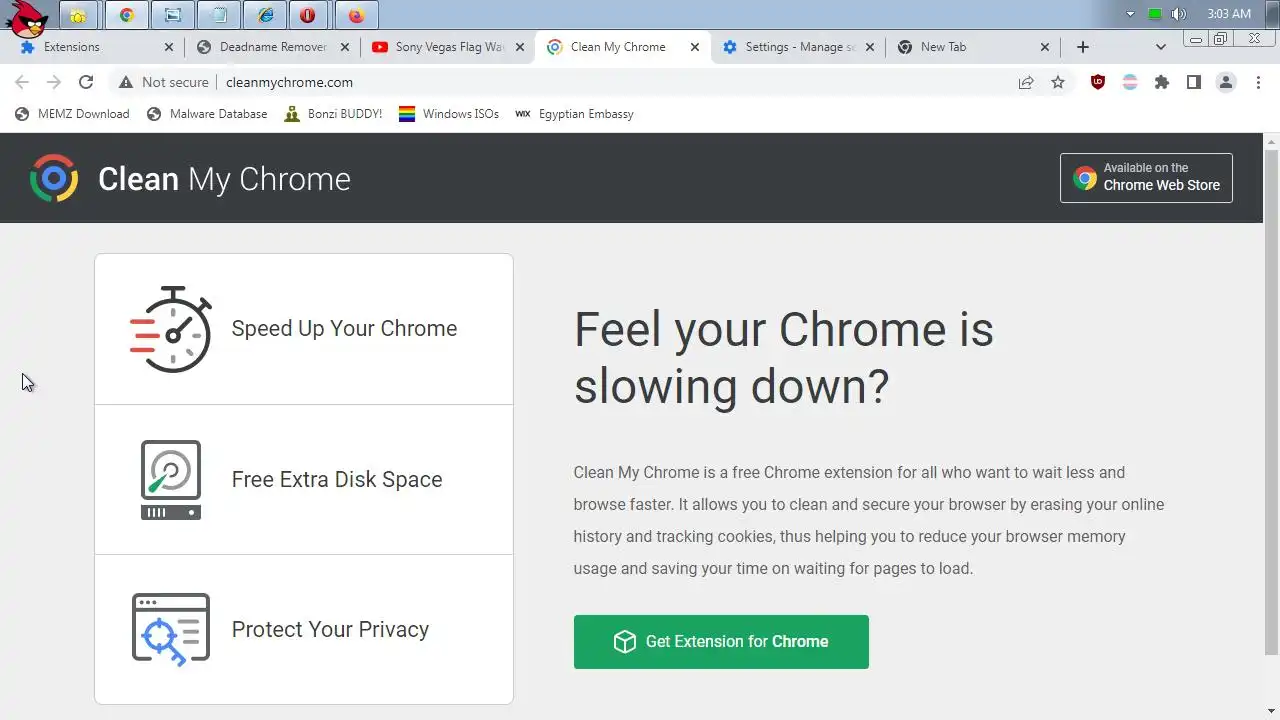The image size is (1280, 720).
Task: Switch to the Sony Vegas Flag YouTube tab
Action: pos(449,47)
